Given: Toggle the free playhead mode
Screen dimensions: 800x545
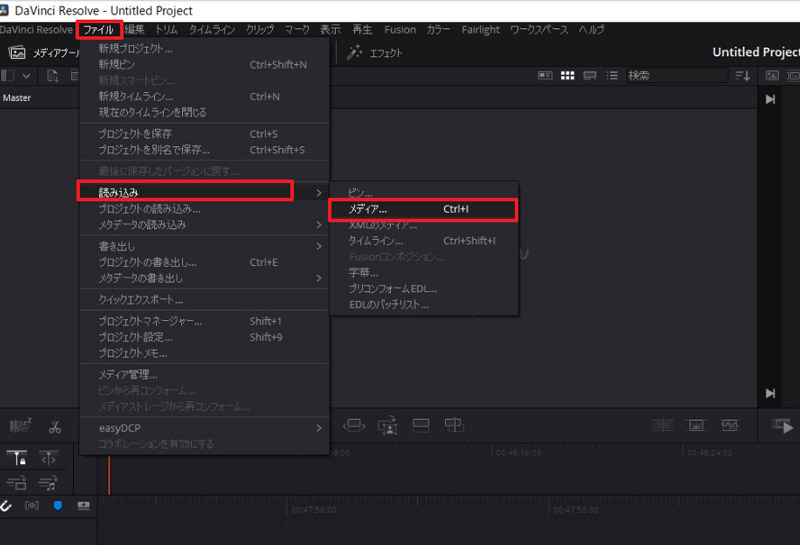Looking at the screenshot, I should point(48,459).
